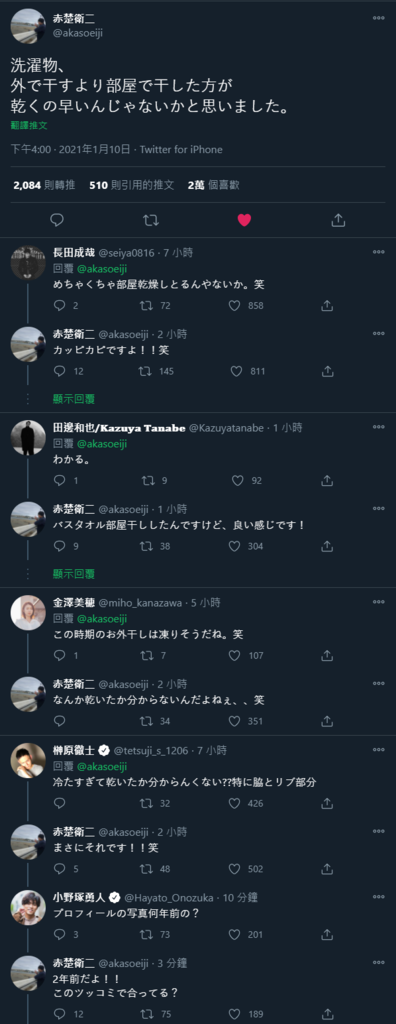Open 小野塚勇人's profile picture
The height and width of the screenshot is (1024, 396).
pyautogui.click(x=27, y=907)
